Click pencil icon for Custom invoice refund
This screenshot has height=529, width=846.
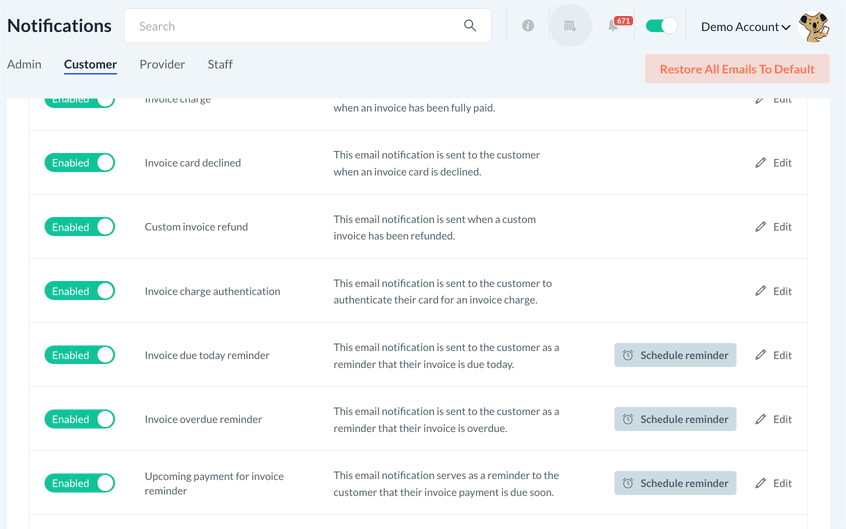coord(760,227)
